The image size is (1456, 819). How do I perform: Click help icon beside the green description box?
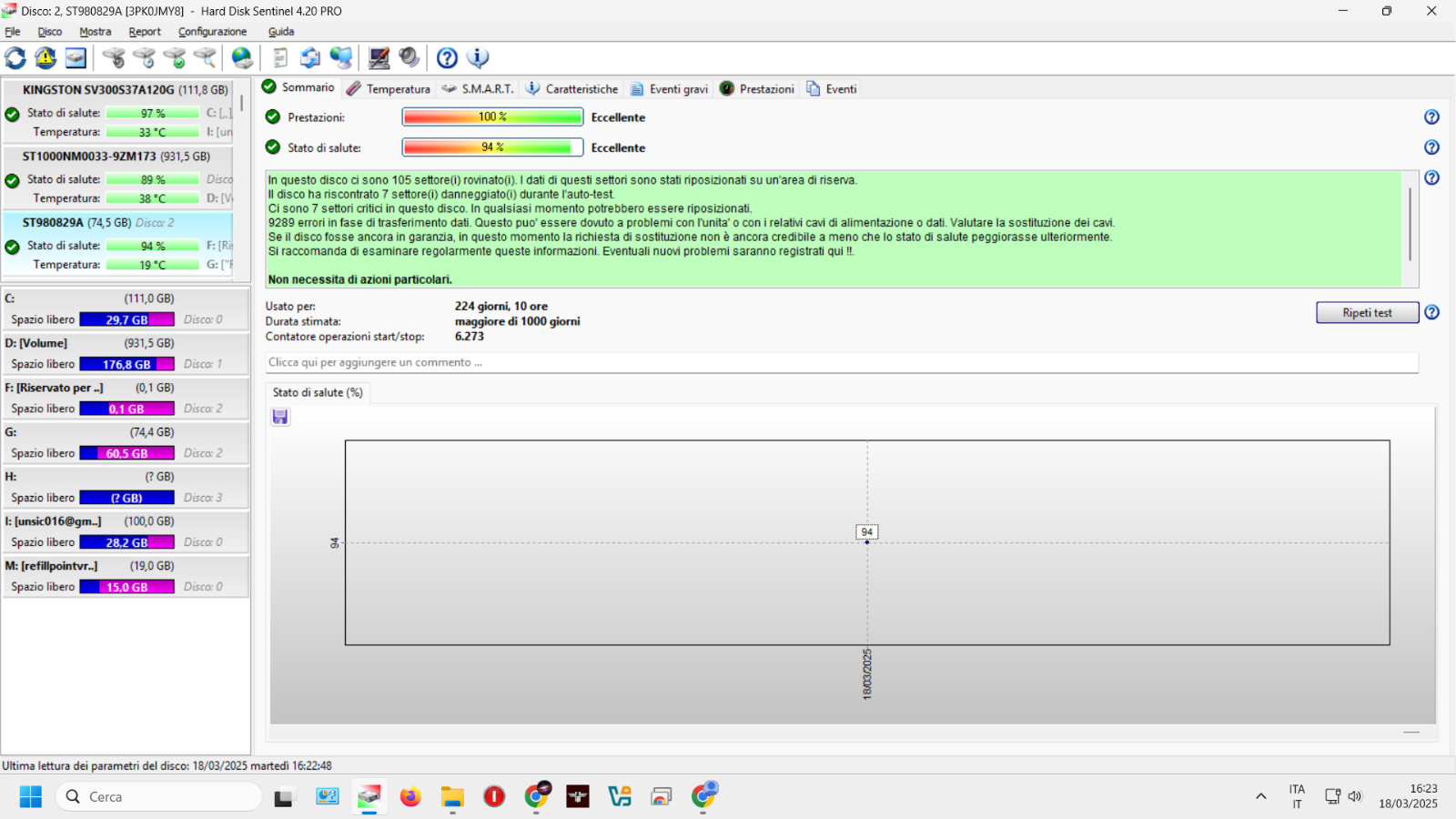1431,177
